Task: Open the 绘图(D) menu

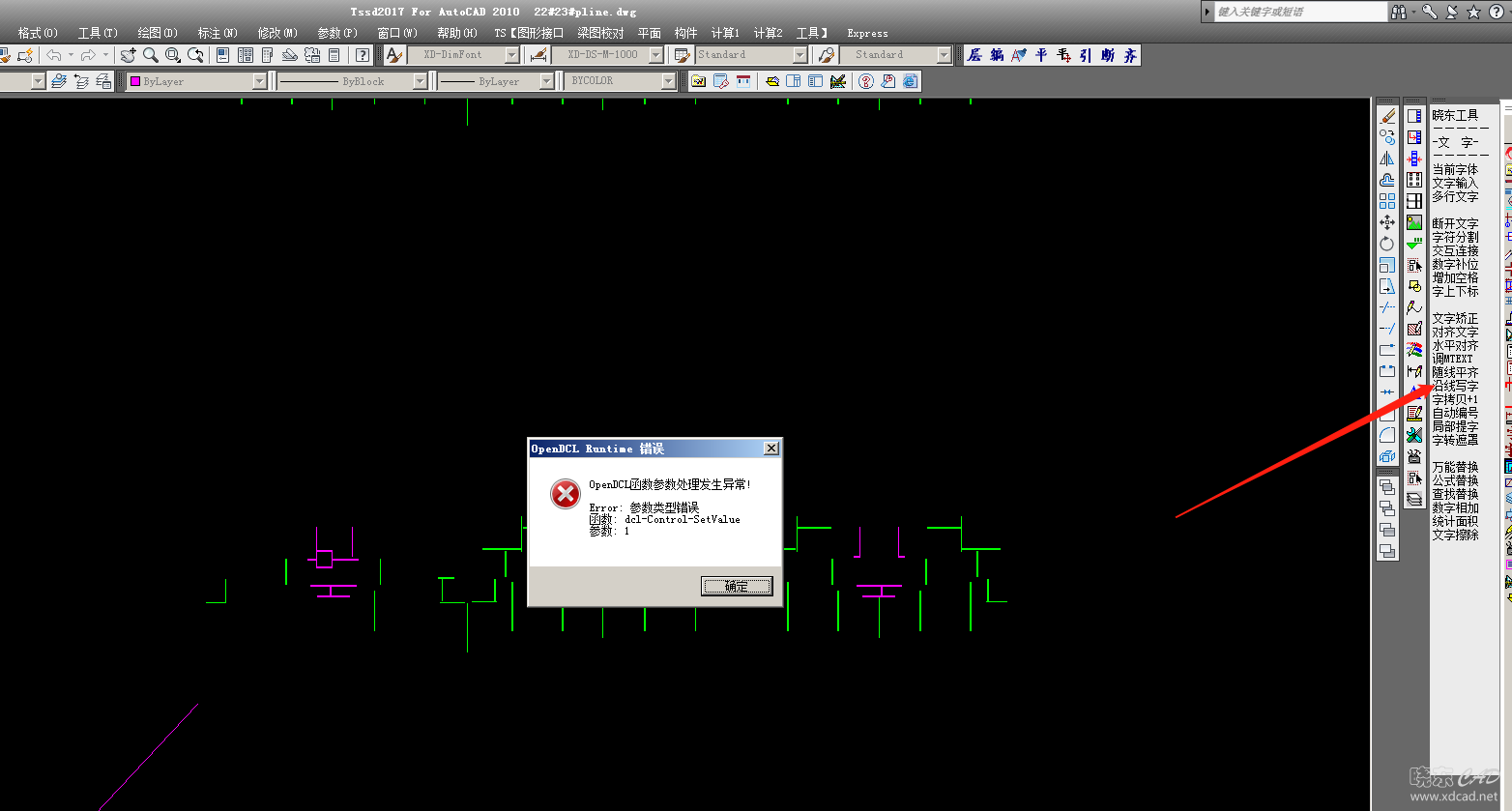Action: [158, 33]
